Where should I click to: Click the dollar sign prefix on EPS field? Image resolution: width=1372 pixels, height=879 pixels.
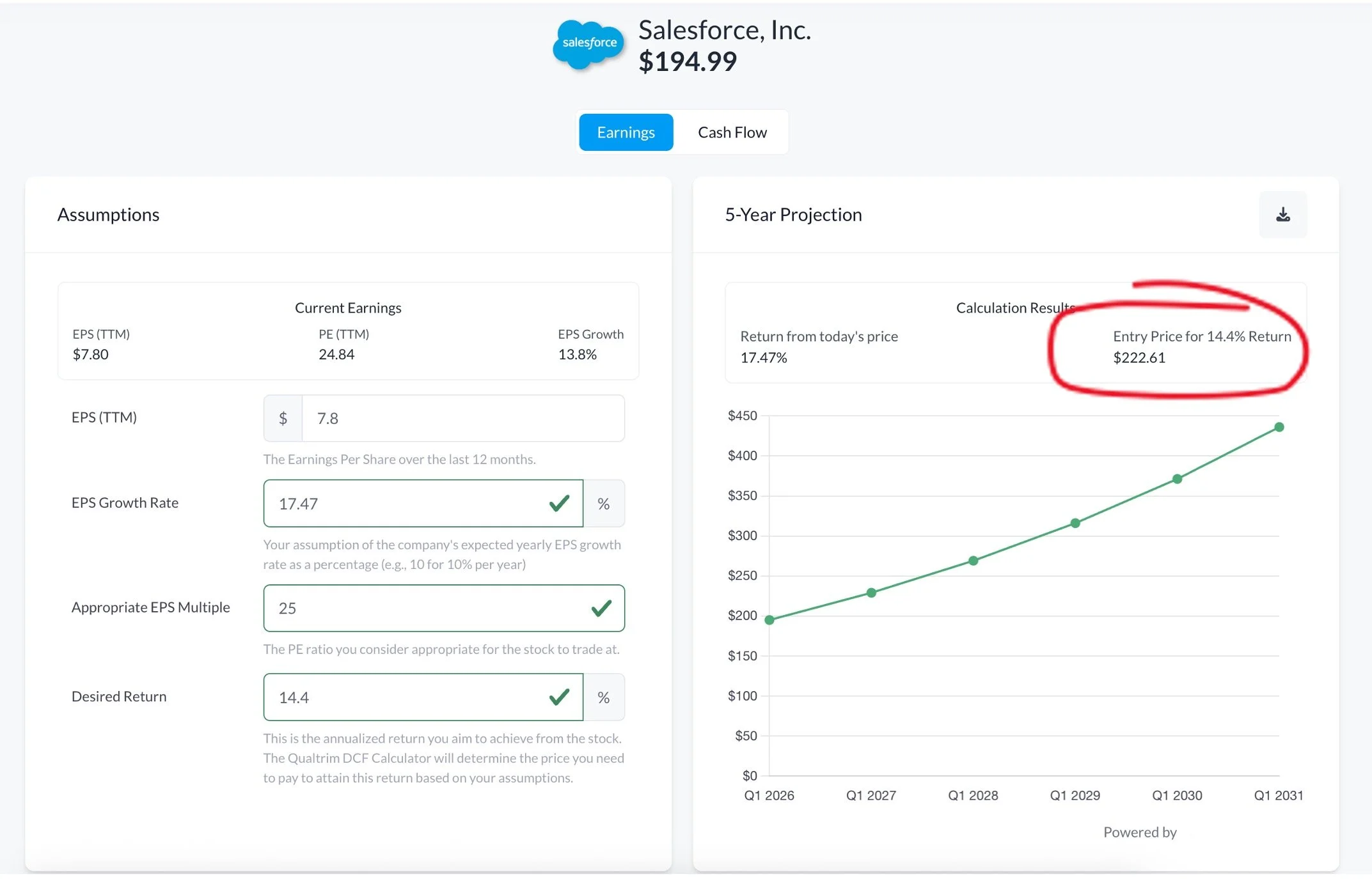tap(283, 418)
